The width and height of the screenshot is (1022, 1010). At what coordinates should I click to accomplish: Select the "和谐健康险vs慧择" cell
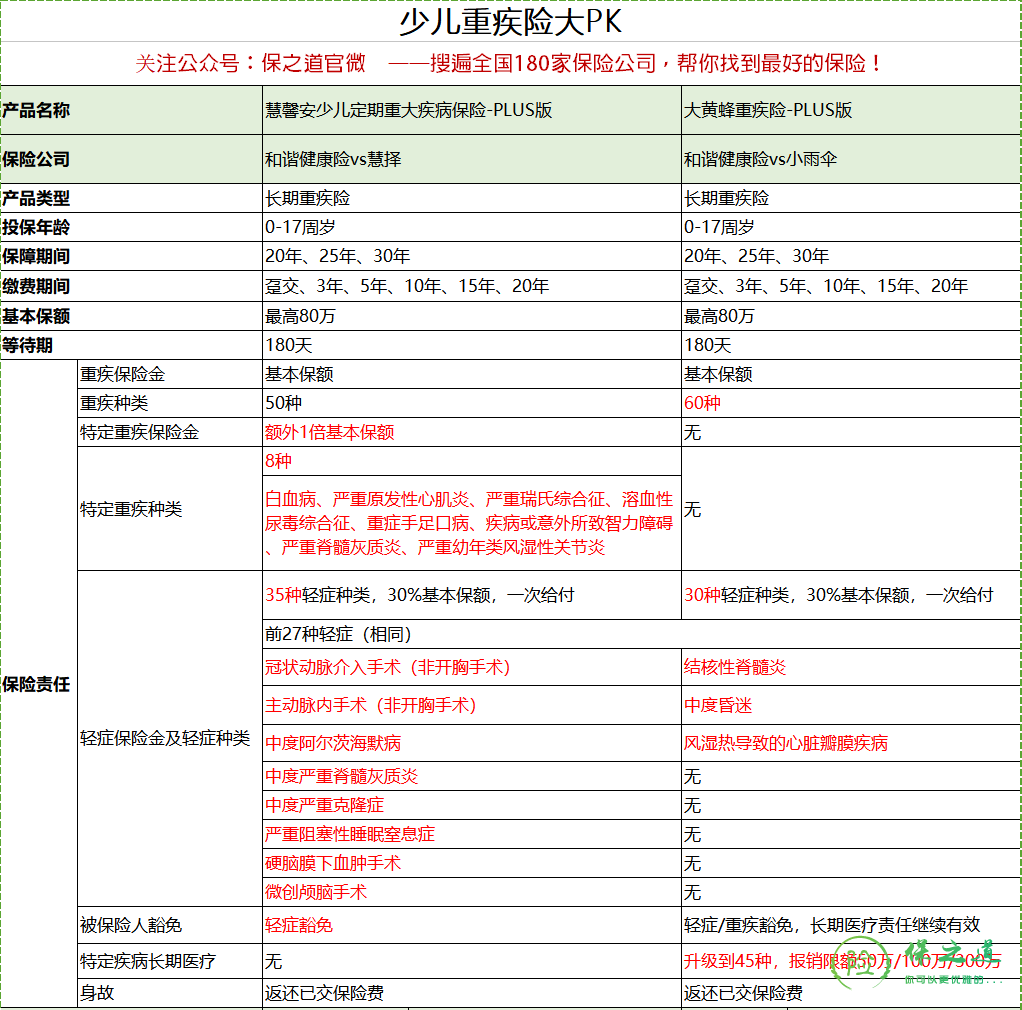point(472,159)
